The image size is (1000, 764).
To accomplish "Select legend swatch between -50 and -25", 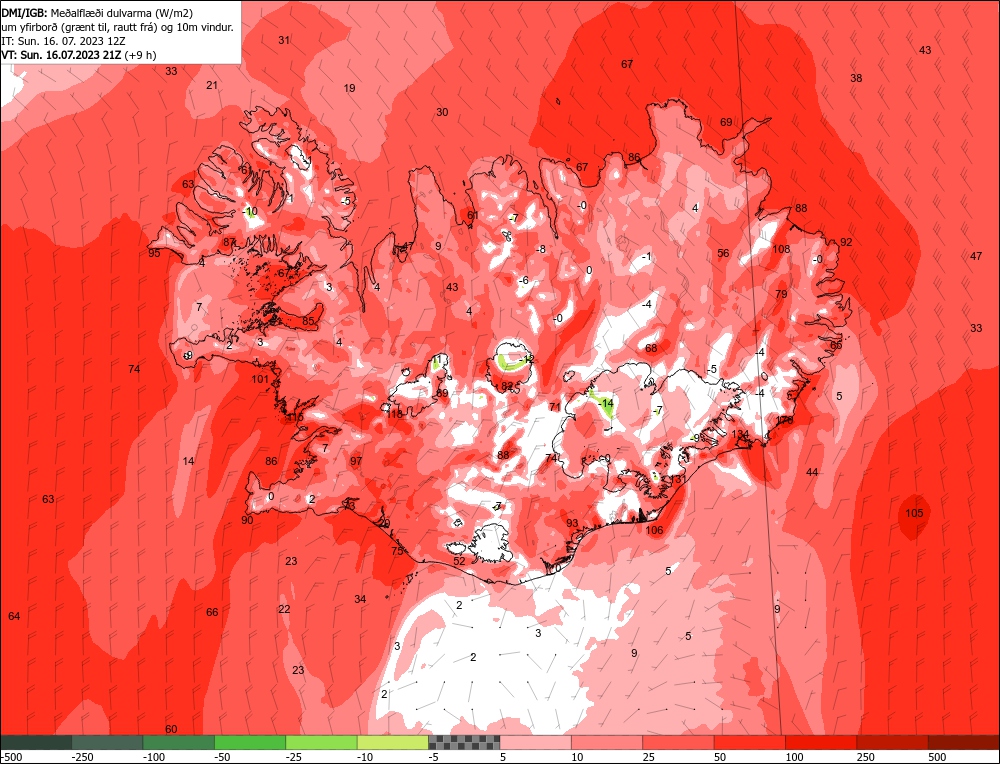I will pos(251,742).
